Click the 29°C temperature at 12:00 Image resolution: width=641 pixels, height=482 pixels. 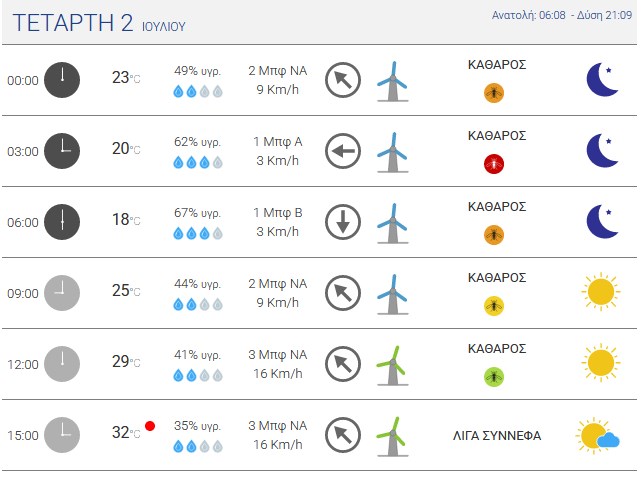(x=126, y=362)
